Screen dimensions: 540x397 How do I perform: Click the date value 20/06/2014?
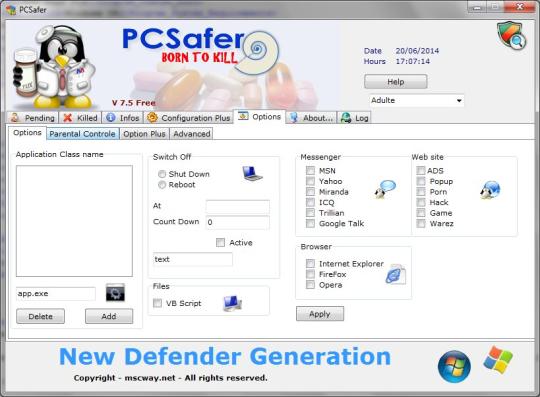pyautogui.click(x=417, y=51)
